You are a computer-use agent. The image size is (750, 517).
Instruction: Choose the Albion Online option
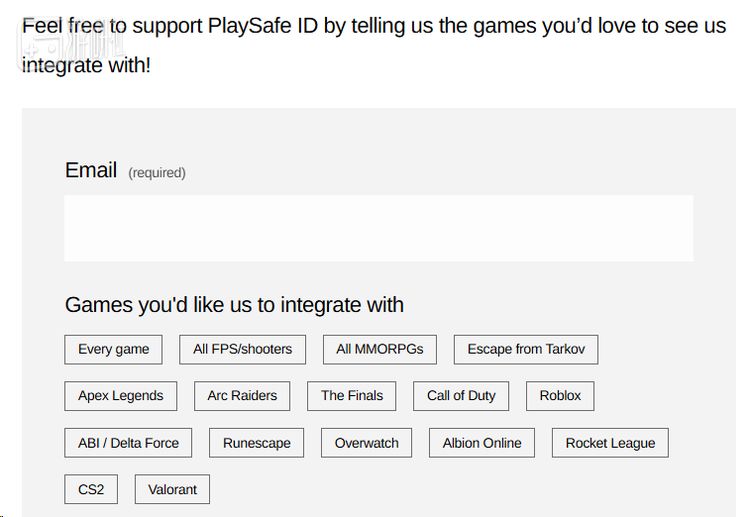click(482, 443)
